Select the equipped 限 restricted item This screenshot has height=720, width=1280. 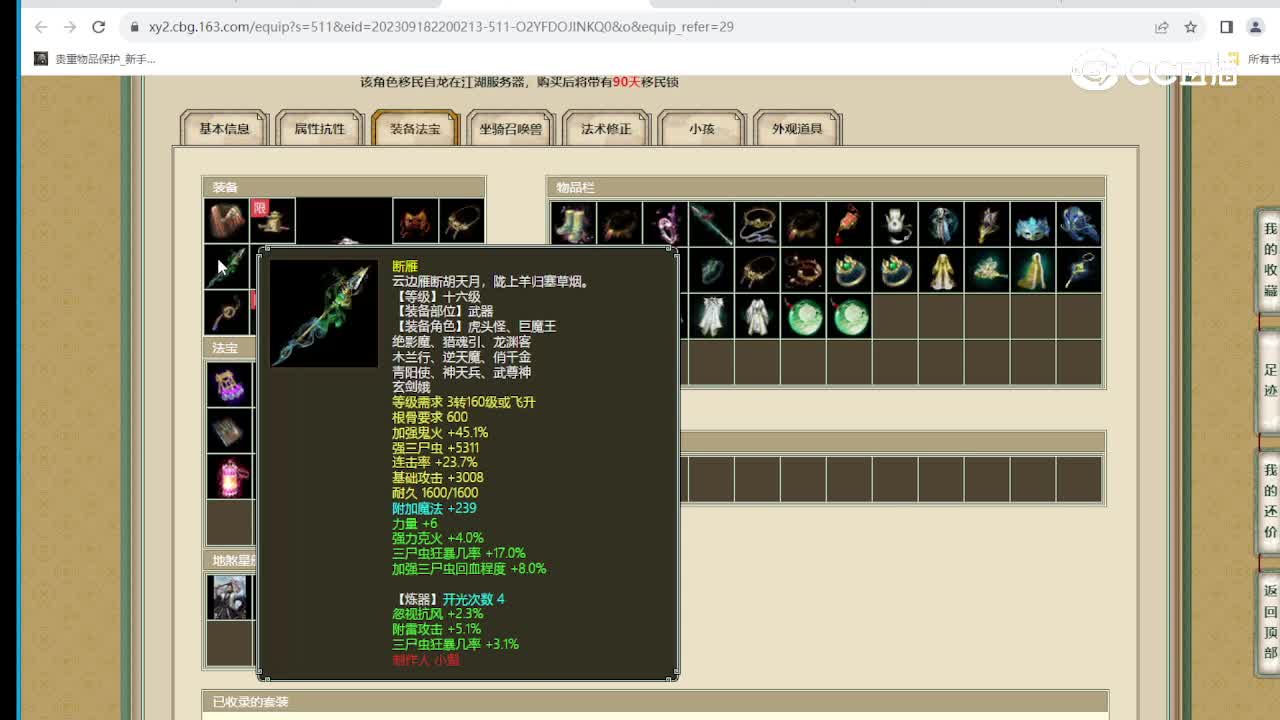pyautogui.click(x=272, y=220)
